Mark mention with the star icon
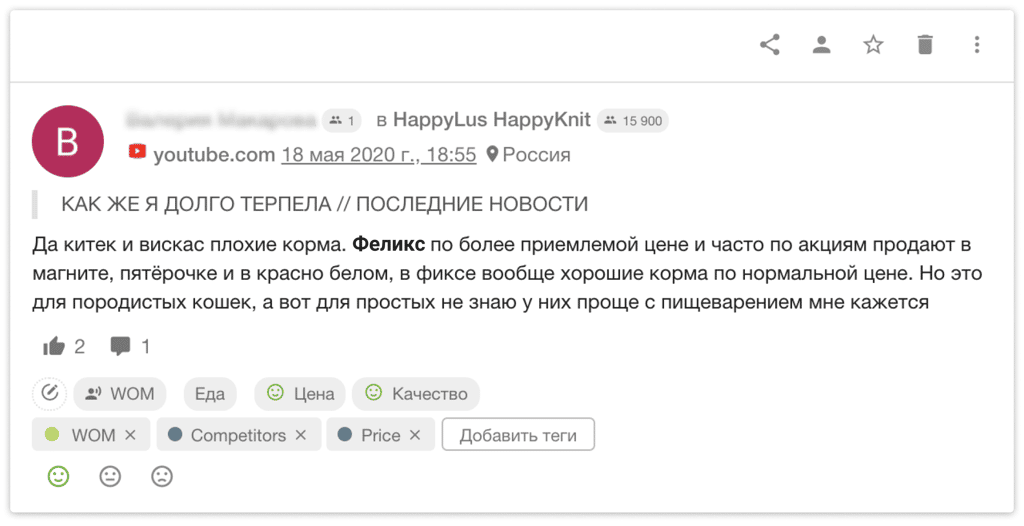This screenshot has height=526, width=1024. (873, 44)
